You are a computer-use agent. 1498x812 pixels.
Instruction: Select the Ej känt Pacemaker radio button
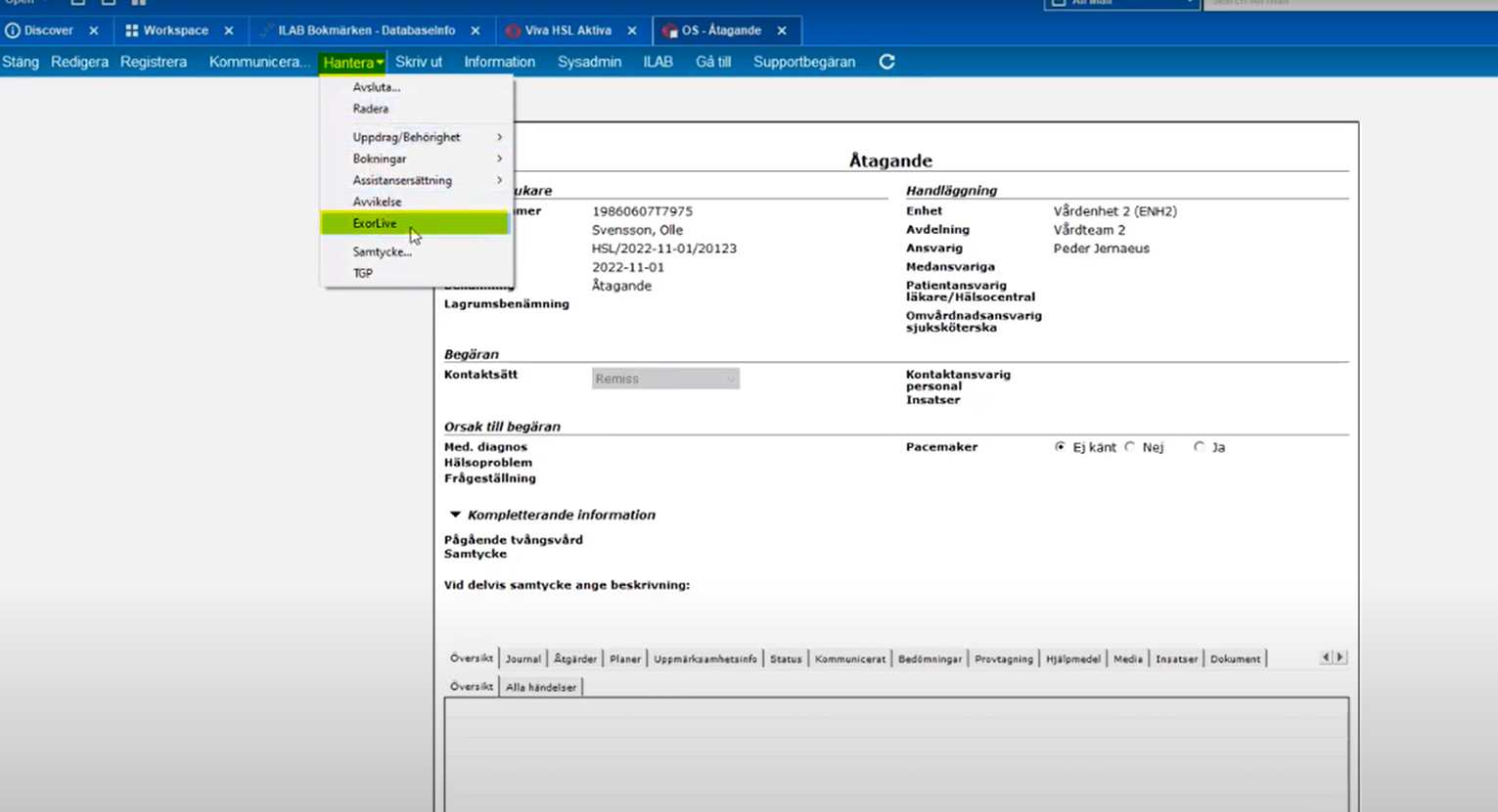click(1060, 447)
